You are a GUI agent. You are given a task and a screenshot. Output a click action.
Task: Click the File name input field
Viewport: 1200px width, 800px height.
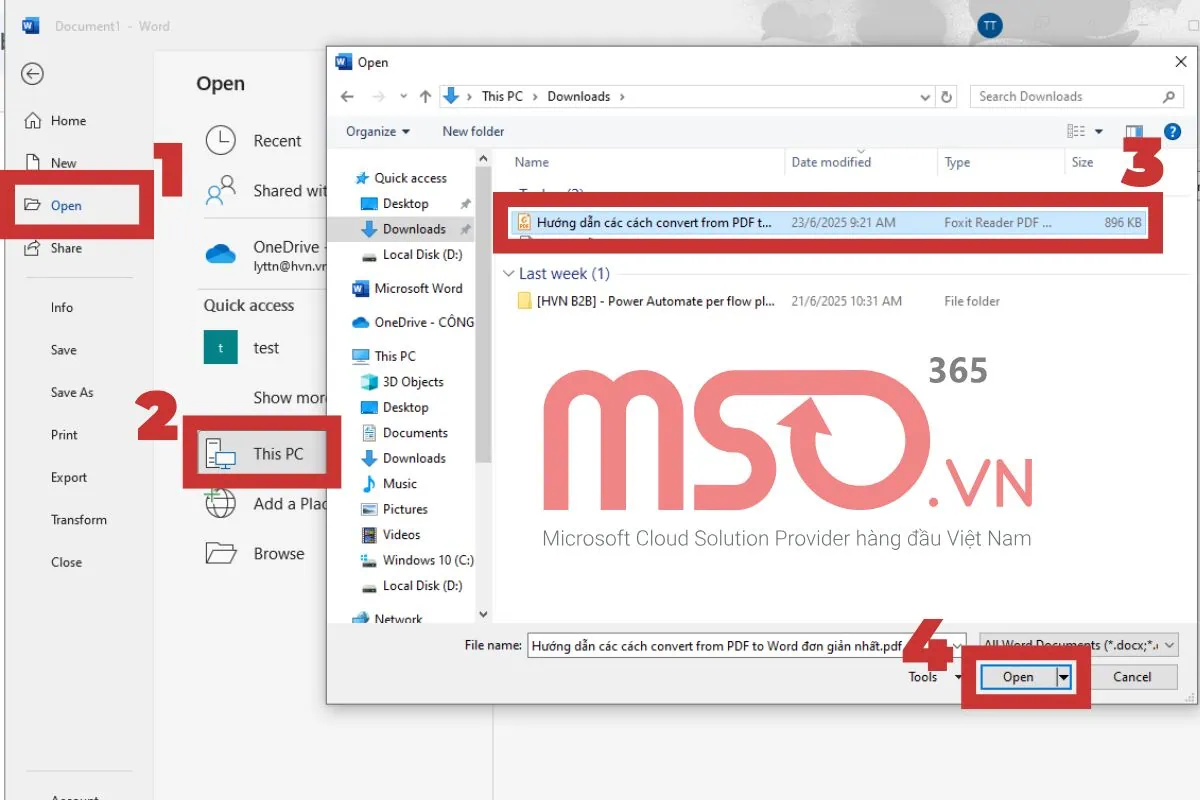[747, 646]
